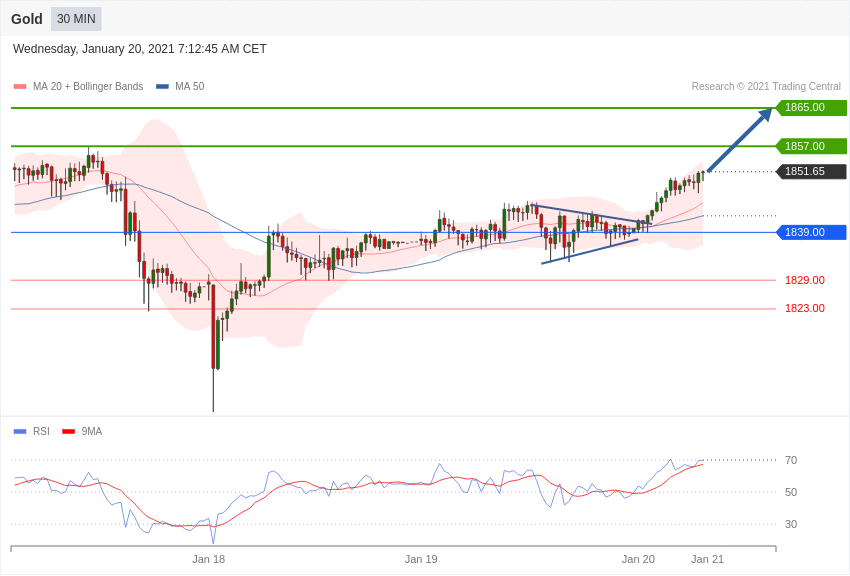This screenshot has height=576, width=850.
Task: Click the Jan 18 date axis label
Action: [x=208, y=559]
